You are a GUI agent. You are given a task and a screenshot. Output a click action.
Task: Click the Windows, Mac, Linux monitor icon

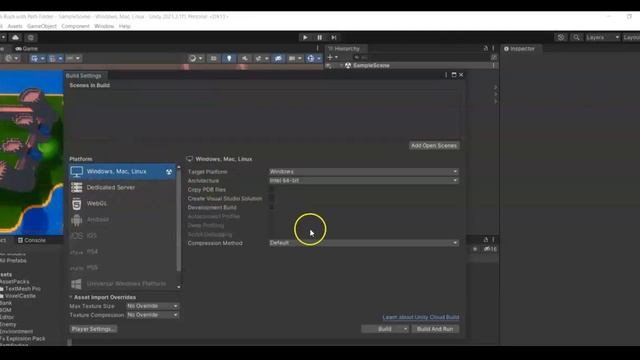coord(76,171)
